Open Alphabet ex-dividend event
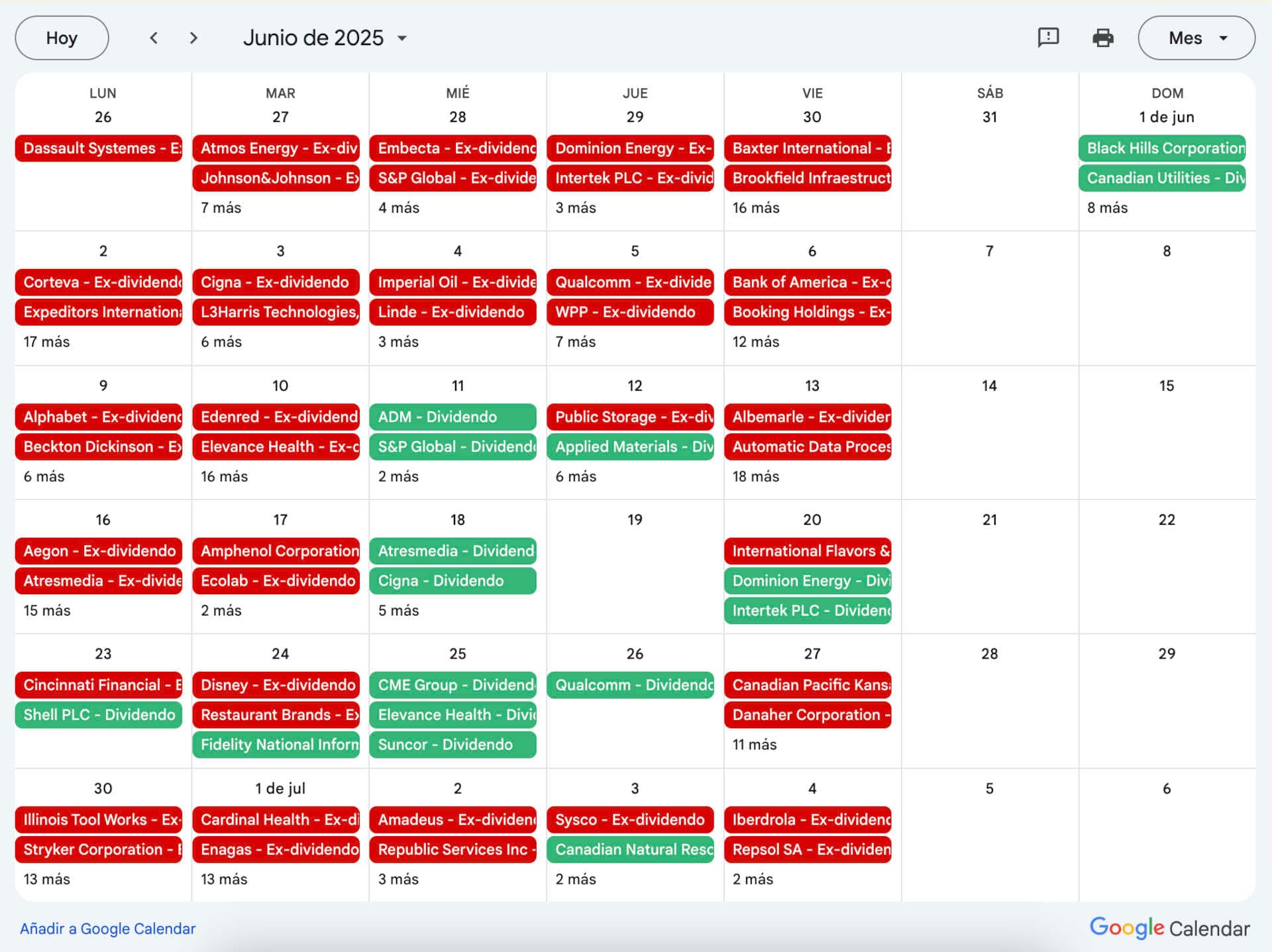 click(x=99, y=417)
